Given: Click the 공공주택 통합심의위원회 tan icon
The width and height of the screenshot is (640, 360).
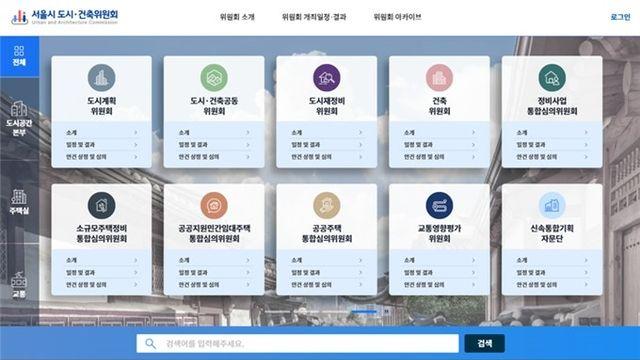Looking at the screenshot, I should (x=327, y=205).
